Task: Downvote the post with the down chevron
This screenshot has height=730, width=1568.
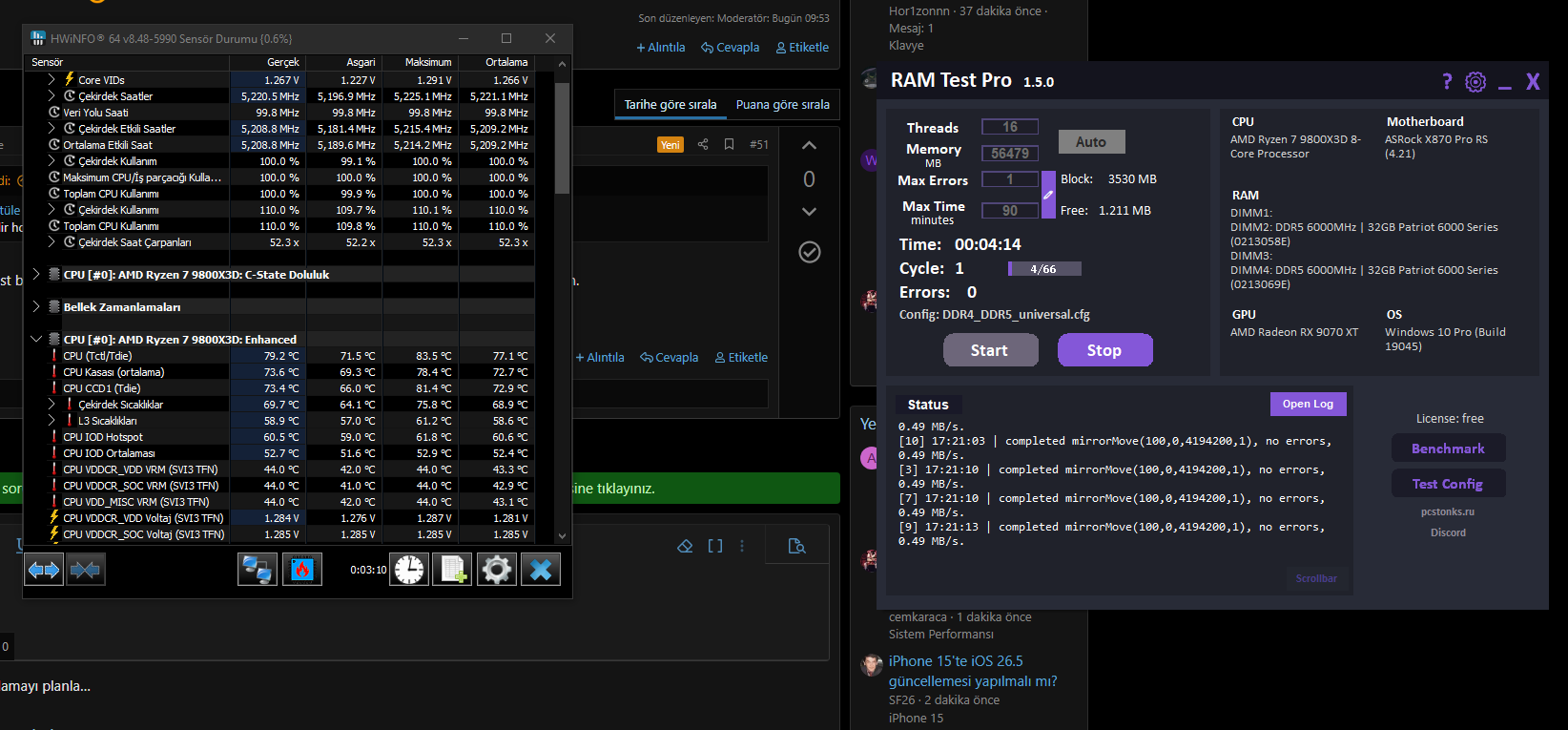Action: click(809, 212)
